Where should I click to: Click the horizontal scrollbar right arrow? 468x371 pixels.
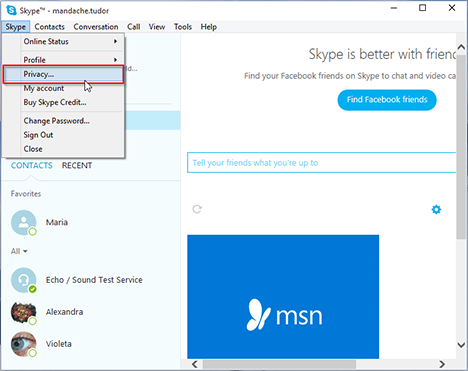[442, 364]
